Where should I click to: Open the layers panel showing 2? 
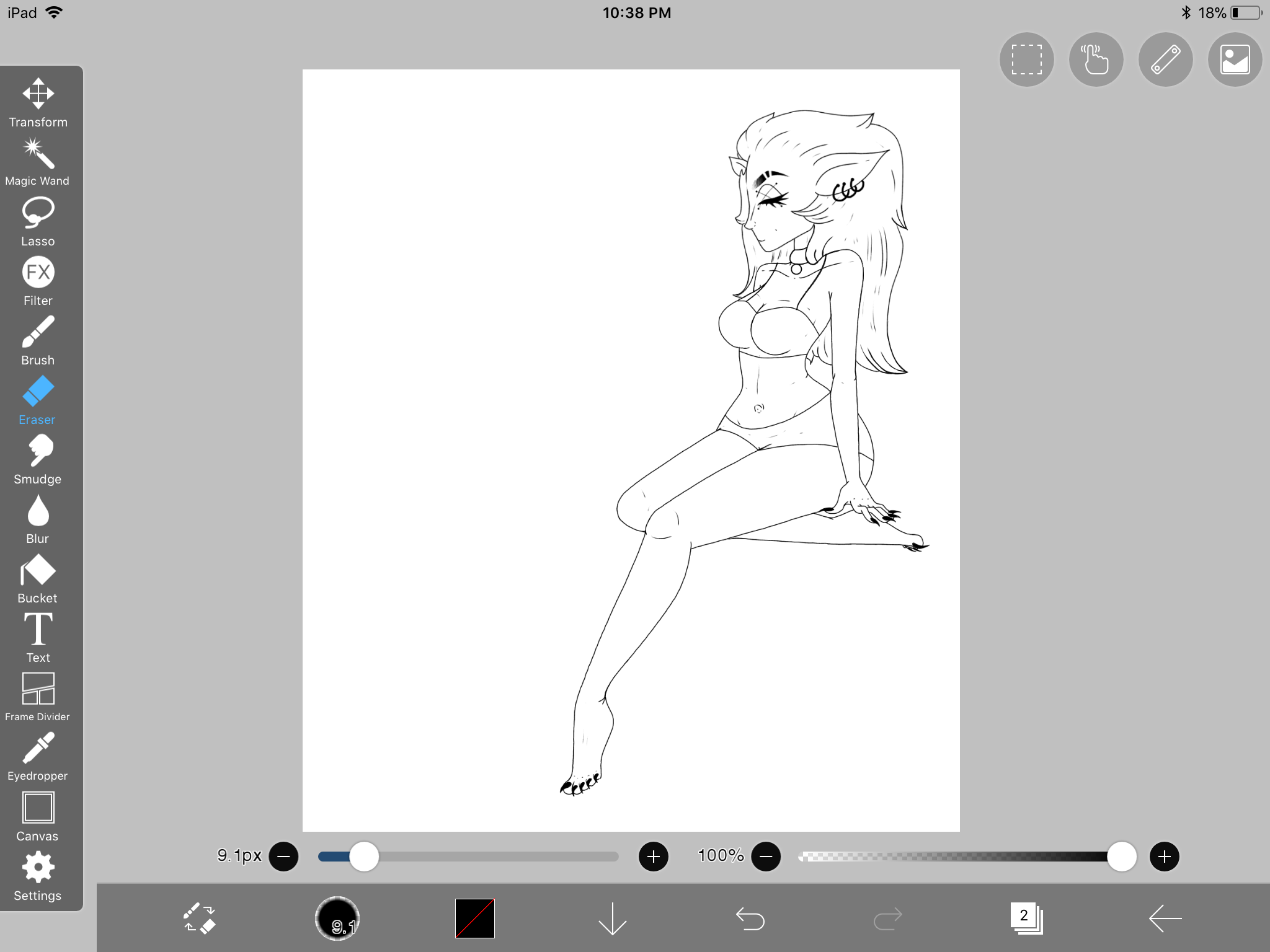coord(1027,918)
